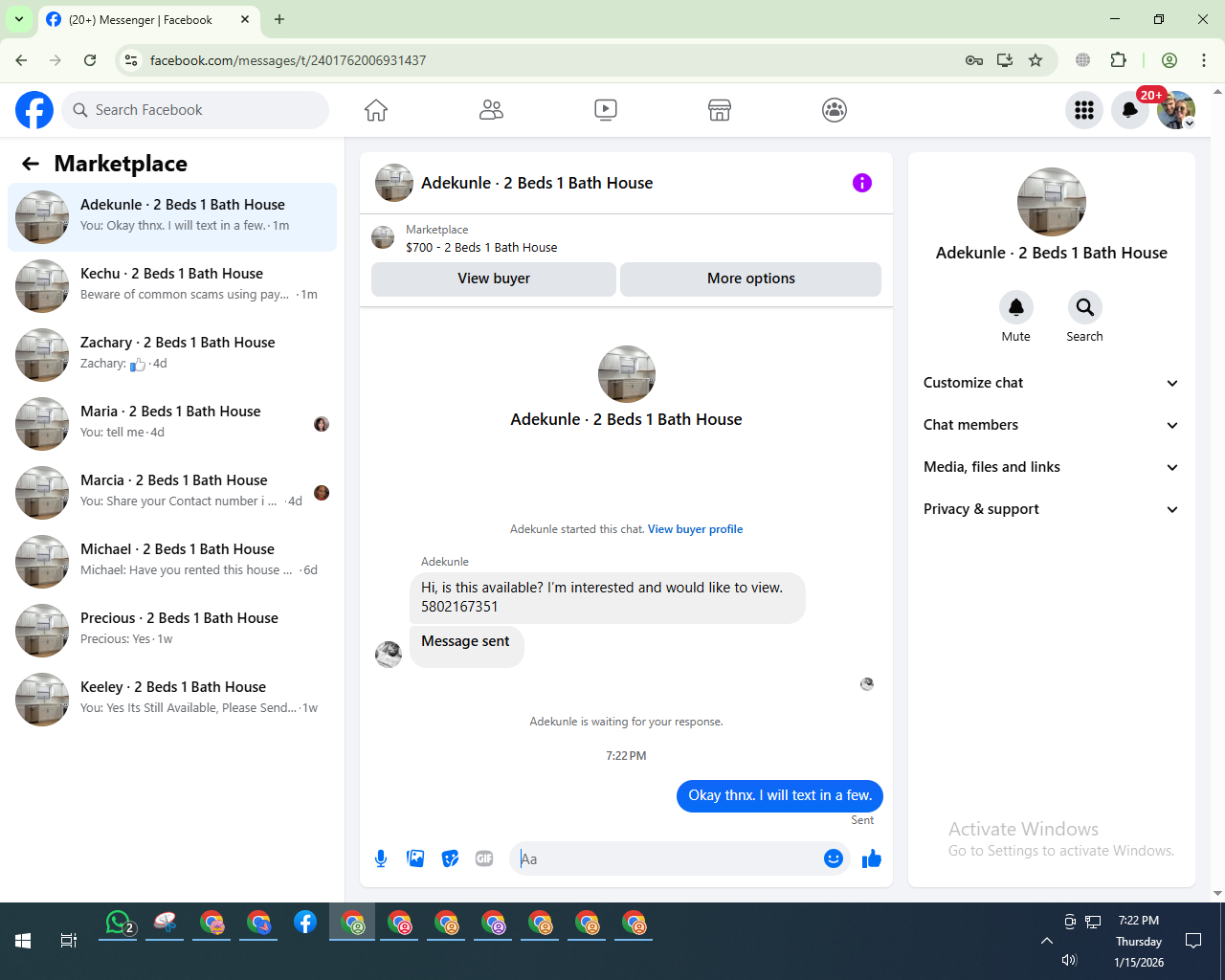
Task: Open WhatsApp from Windows taskbar
Action: (118, 923)
